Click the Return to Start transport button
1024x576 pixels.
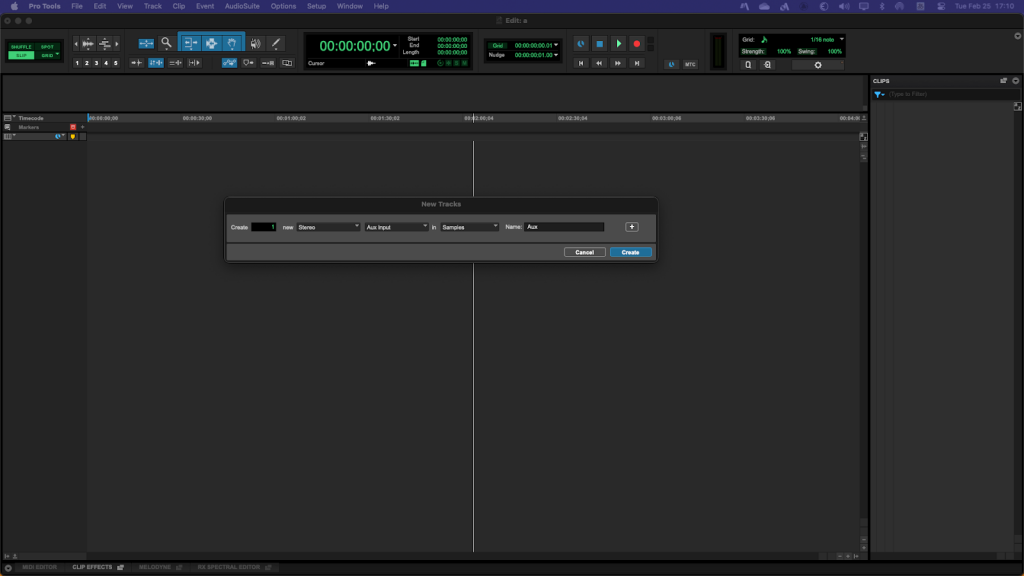pos(581,63)
